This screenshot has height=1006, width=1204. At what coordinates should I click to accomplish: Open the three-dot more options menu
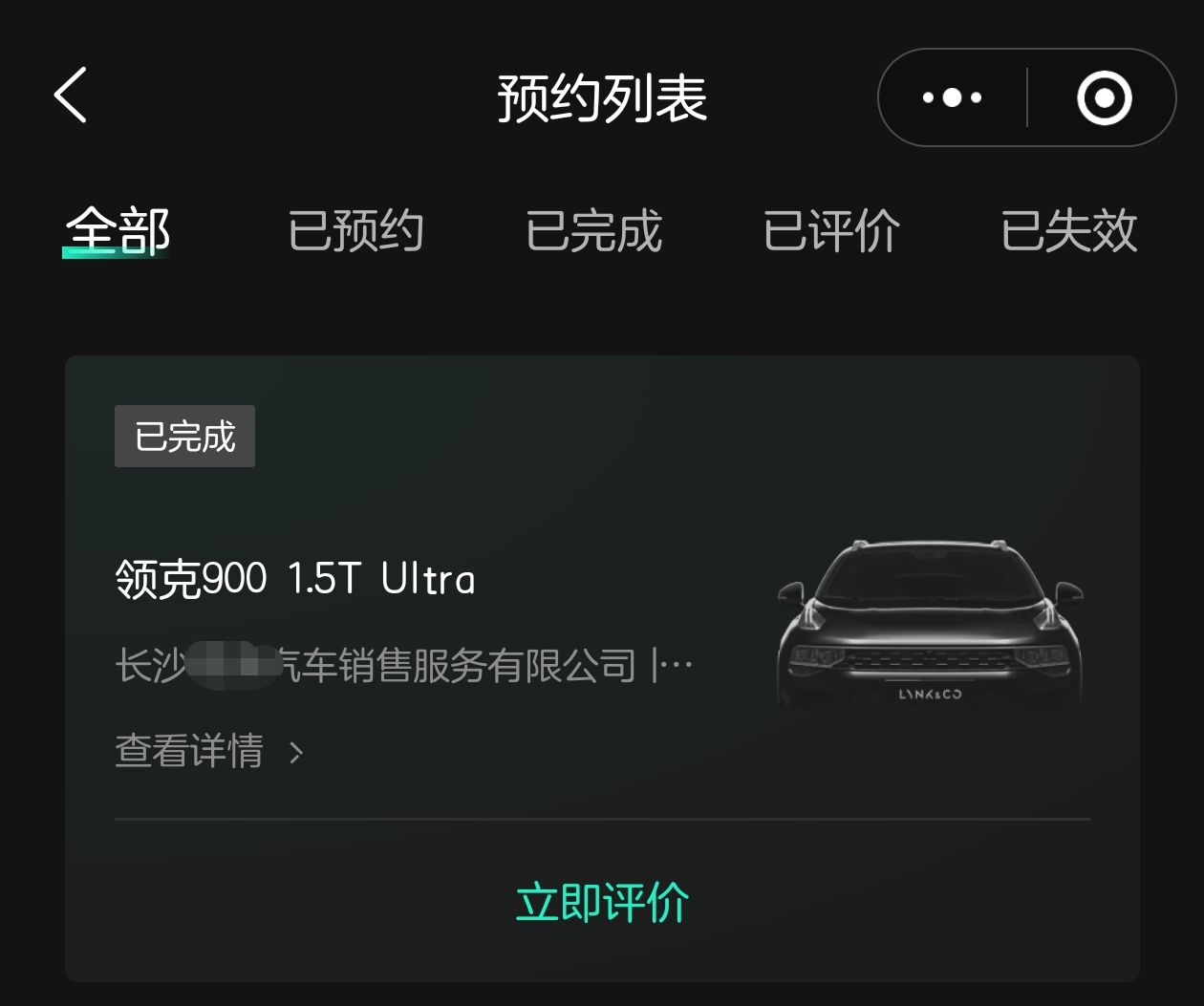pos(952,97)
